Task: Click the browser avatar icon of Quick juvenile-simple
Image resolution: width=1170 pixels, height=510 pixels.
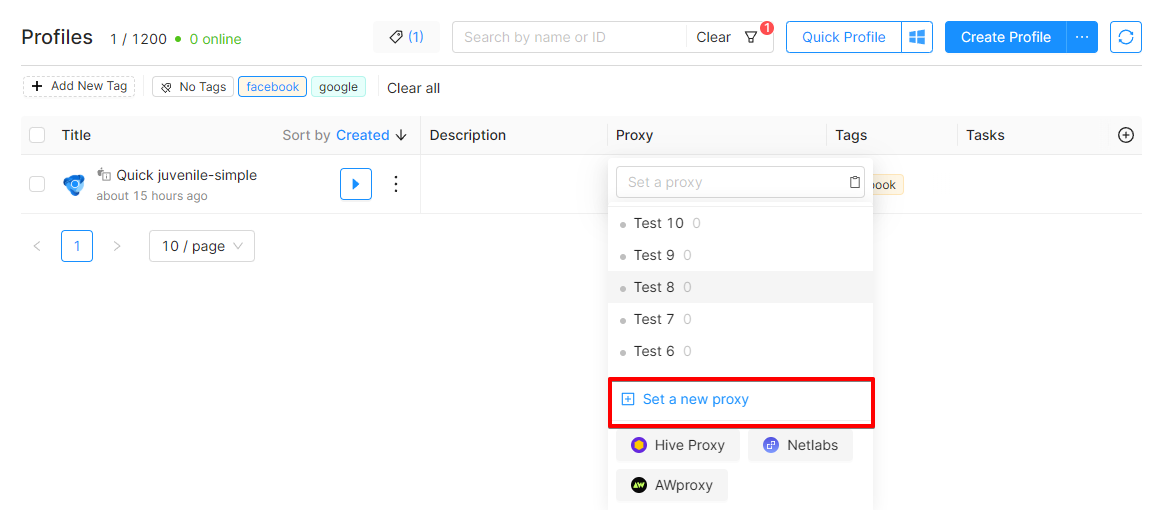Action: click(x=74, y=184)
